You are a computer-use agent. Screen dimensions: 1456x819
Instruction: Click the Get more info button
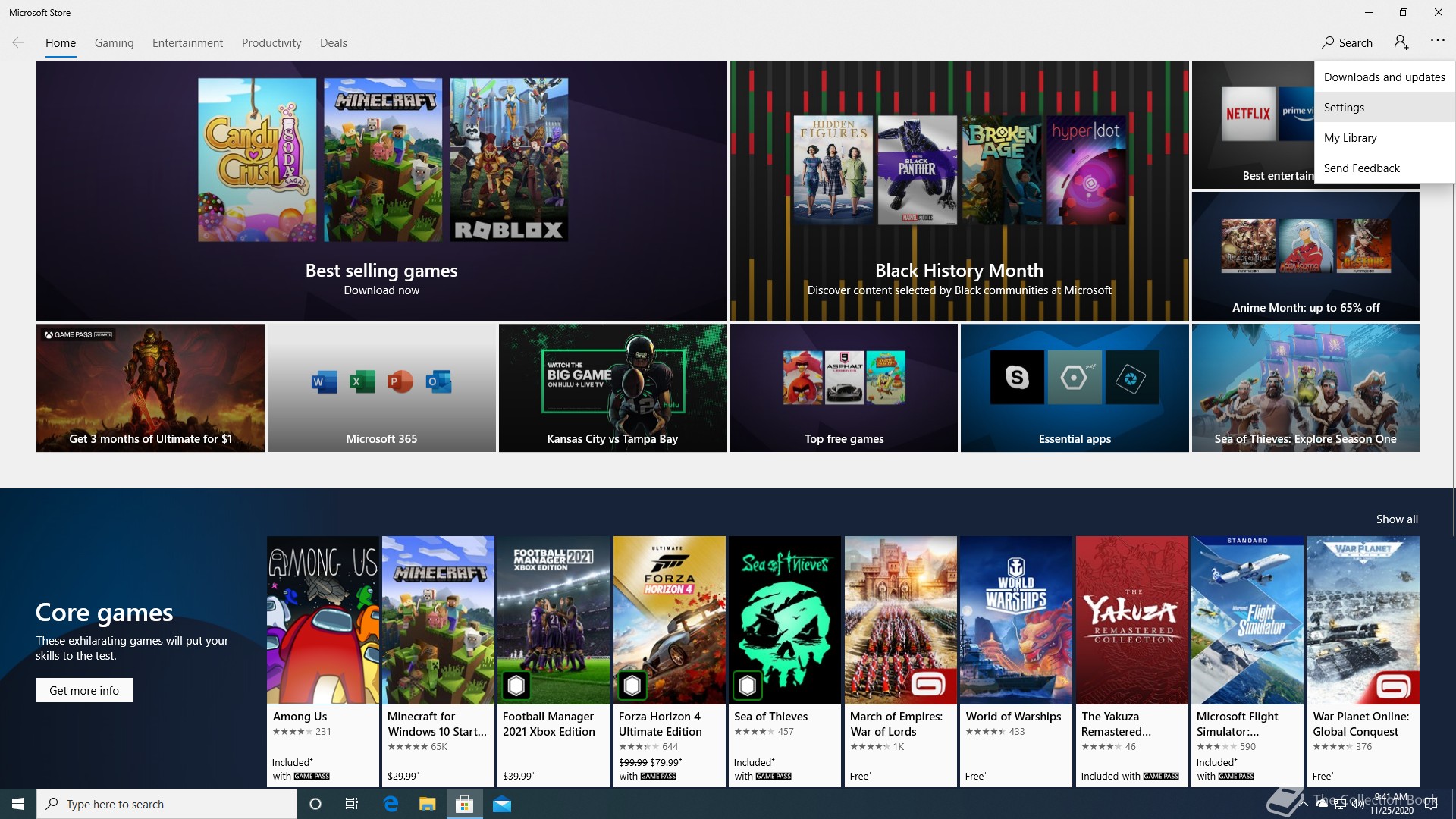coord(84,690)
